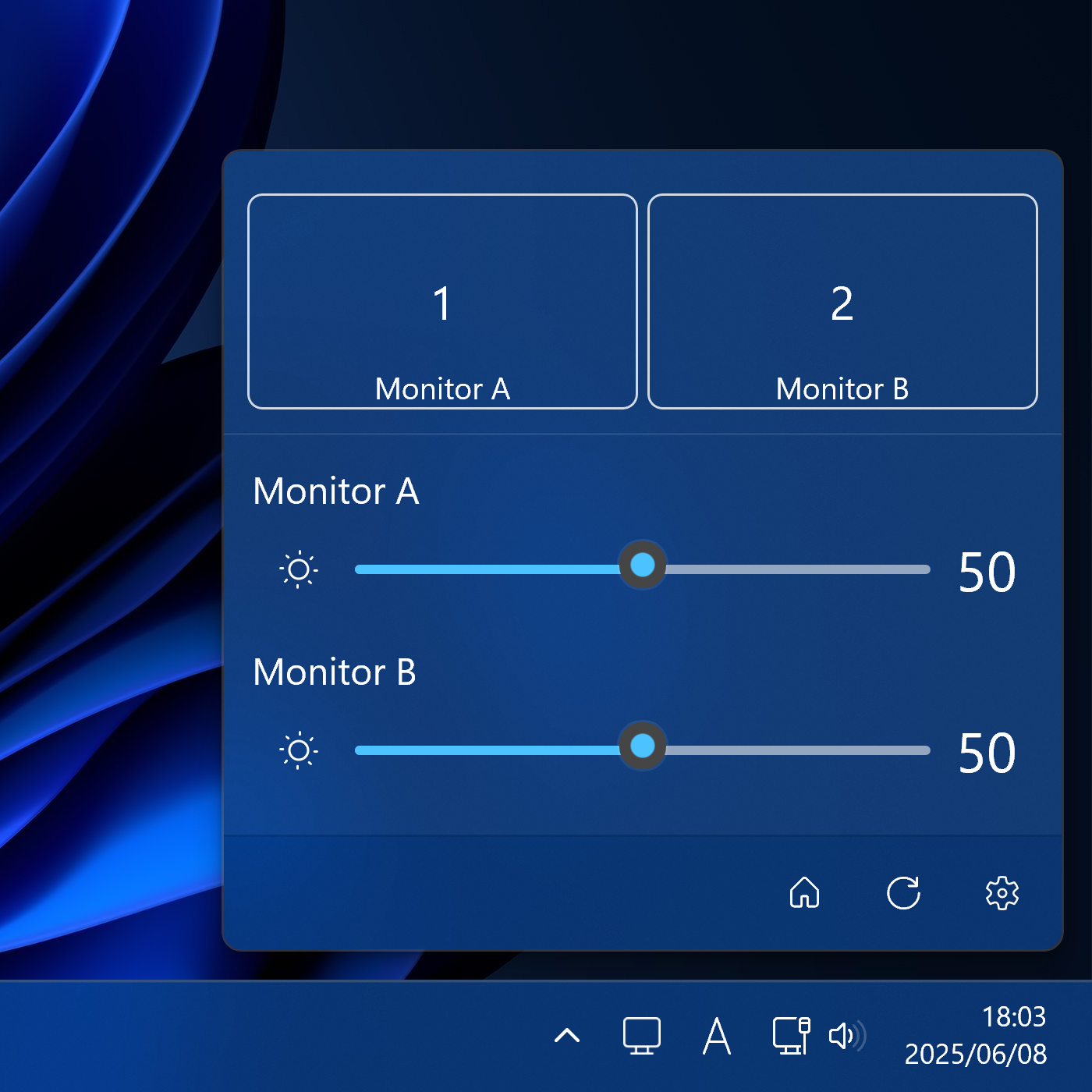Click the Monitor A brightness slider handle
This screenshot has height=1092, width=1092.
point(643,565)
